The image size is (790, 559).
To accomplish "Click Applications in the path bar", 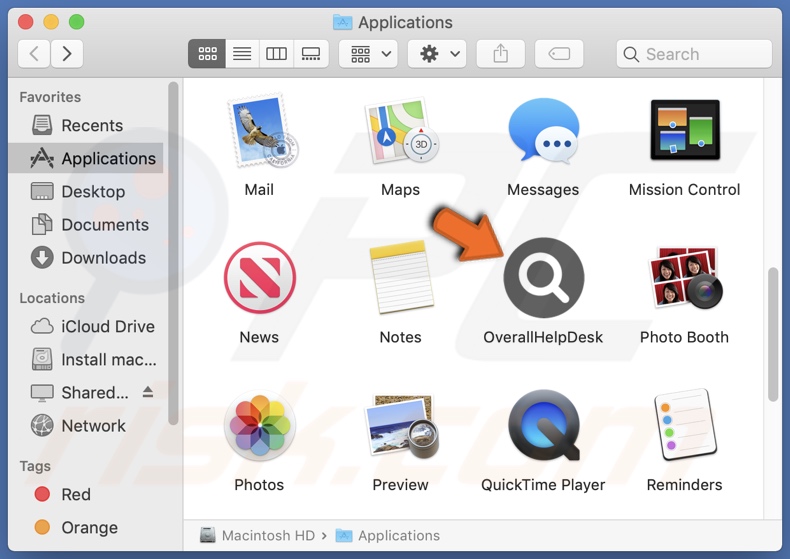I will point(388,535).
